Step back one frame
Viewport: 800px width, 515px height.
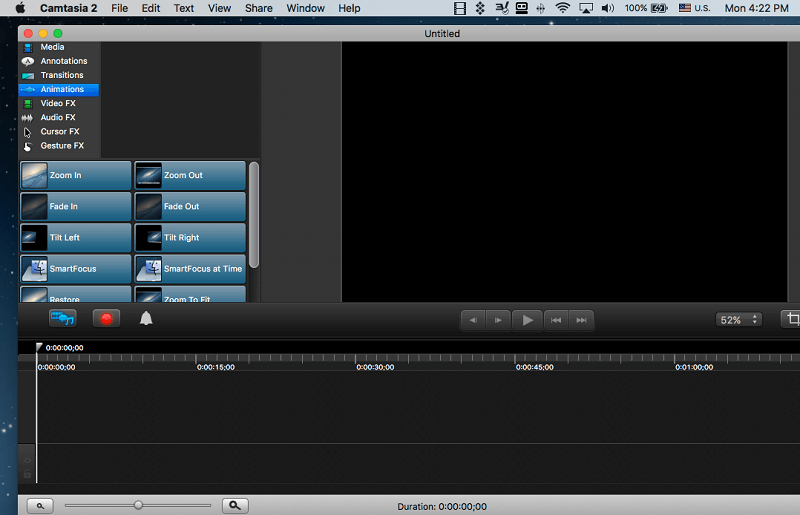click(x=473, y=321)
